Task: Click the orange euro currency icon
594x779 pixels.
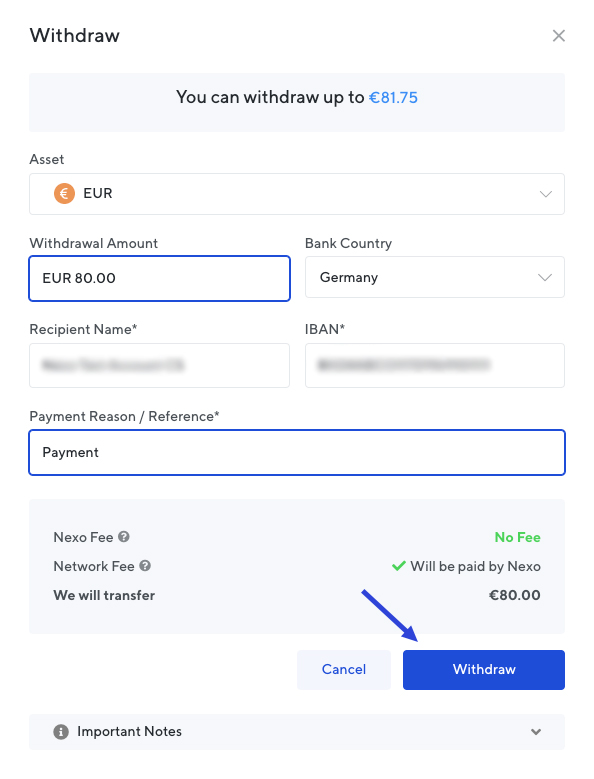Action: tap(65, 193)
